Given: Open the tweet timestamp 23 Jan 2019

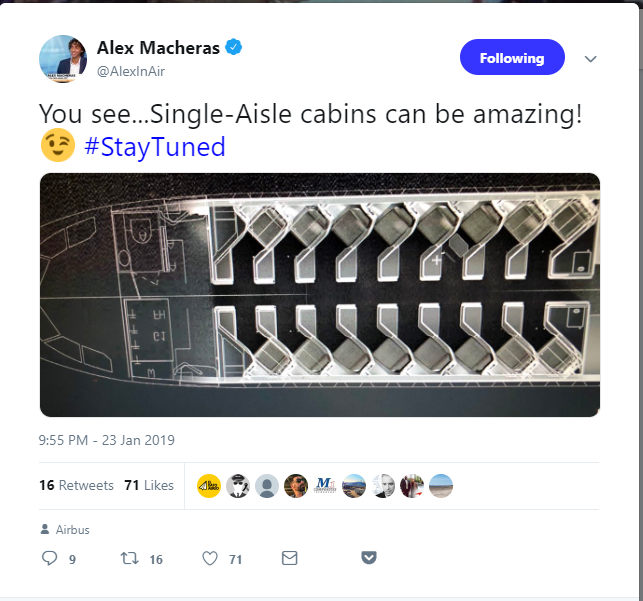Looking at the screenshot, I should (x=107, y=440).
